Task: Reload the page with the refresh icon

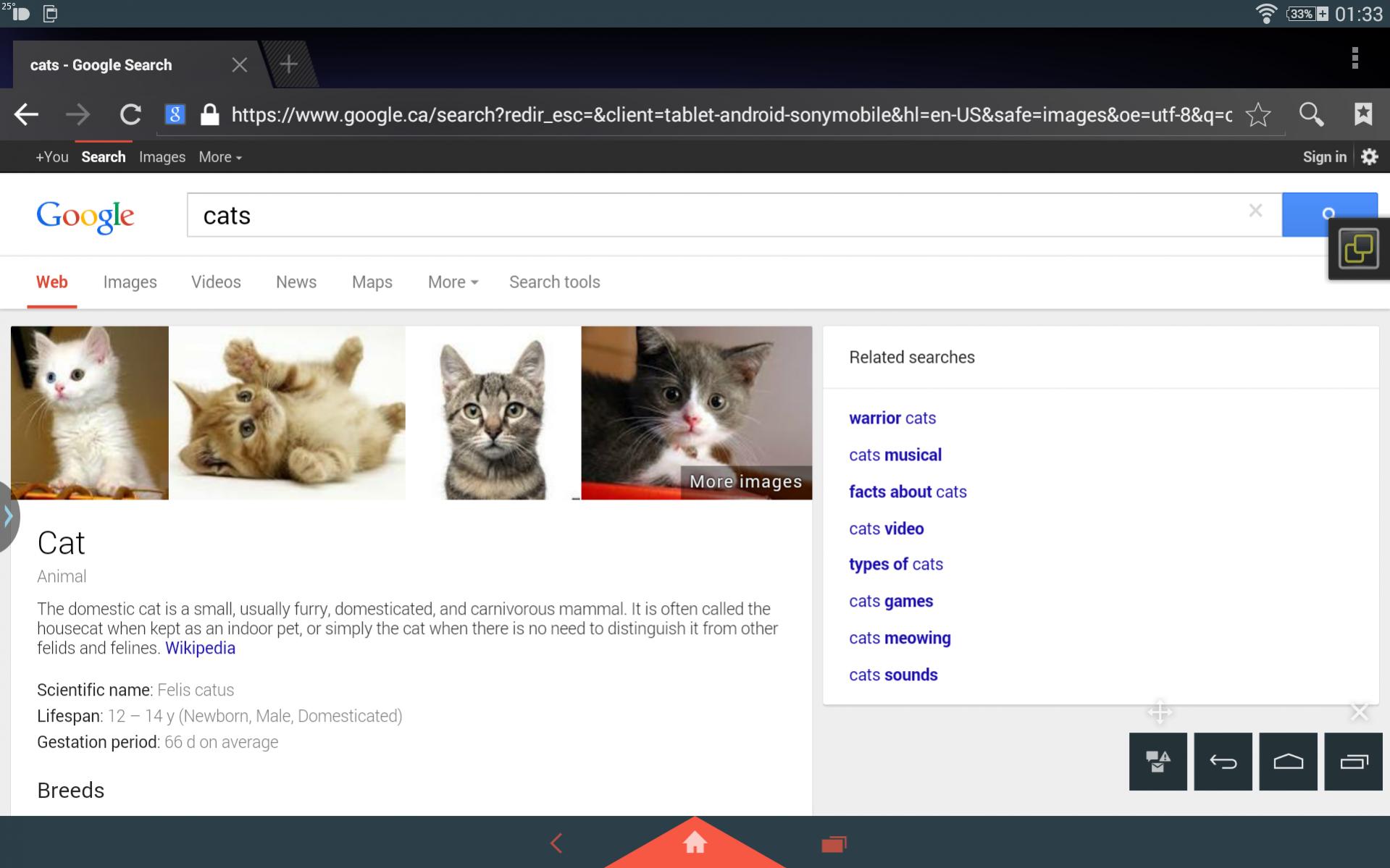Action: [x=130, y=114]
